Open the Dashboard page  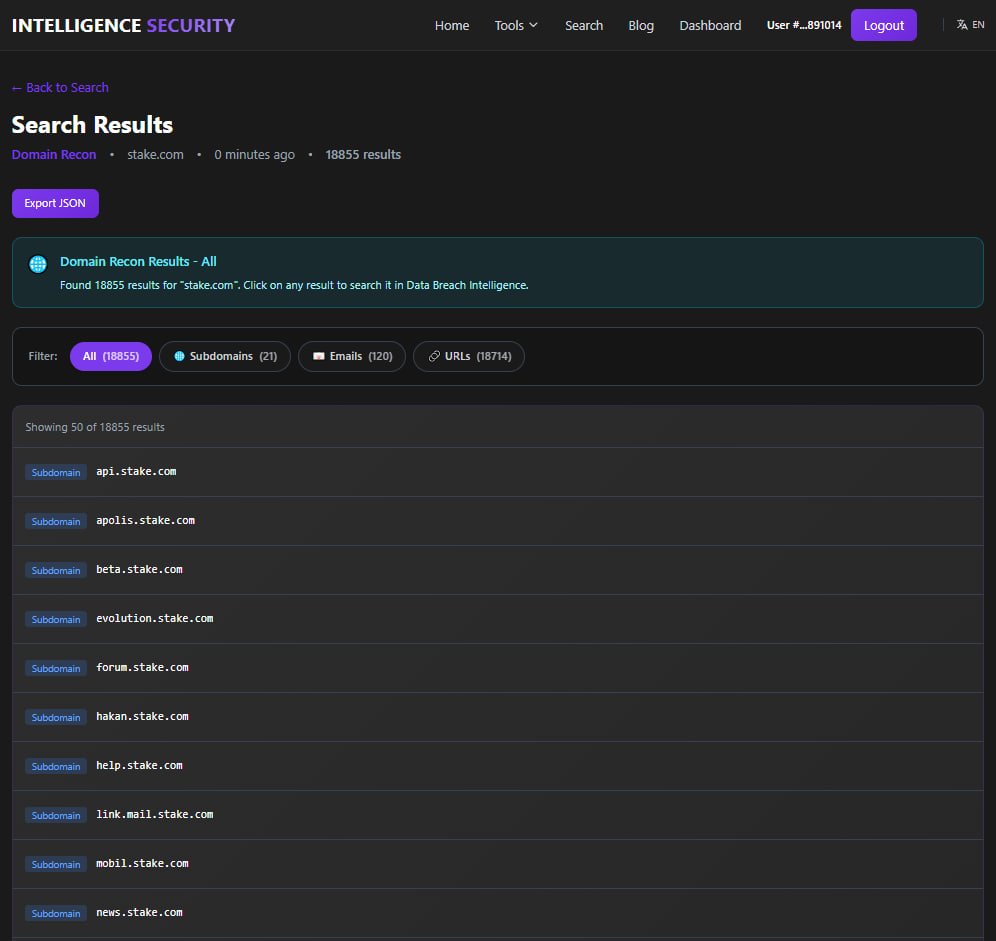pyautogui.click(x=710, y=25)
